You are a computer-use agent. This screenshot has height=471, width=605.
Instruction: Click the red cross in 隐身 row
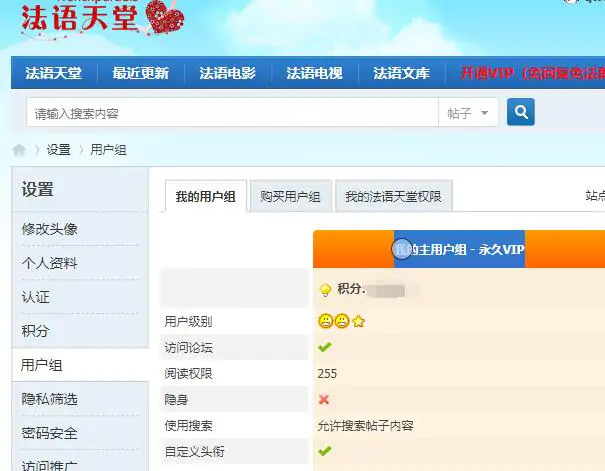click(x=324, y=399)
